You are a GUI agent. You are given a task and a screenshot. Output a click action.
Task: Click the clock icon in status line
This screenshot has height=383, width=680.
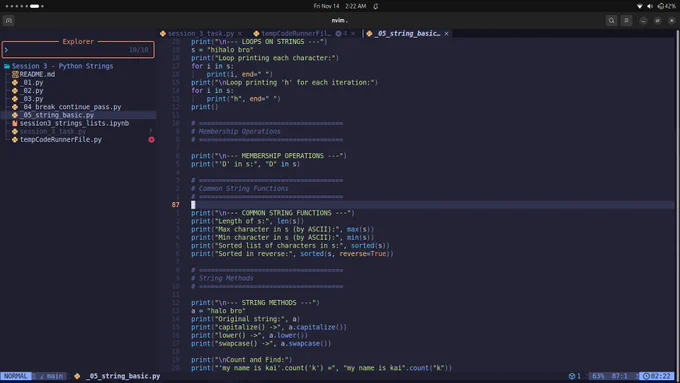click(646, 376)
